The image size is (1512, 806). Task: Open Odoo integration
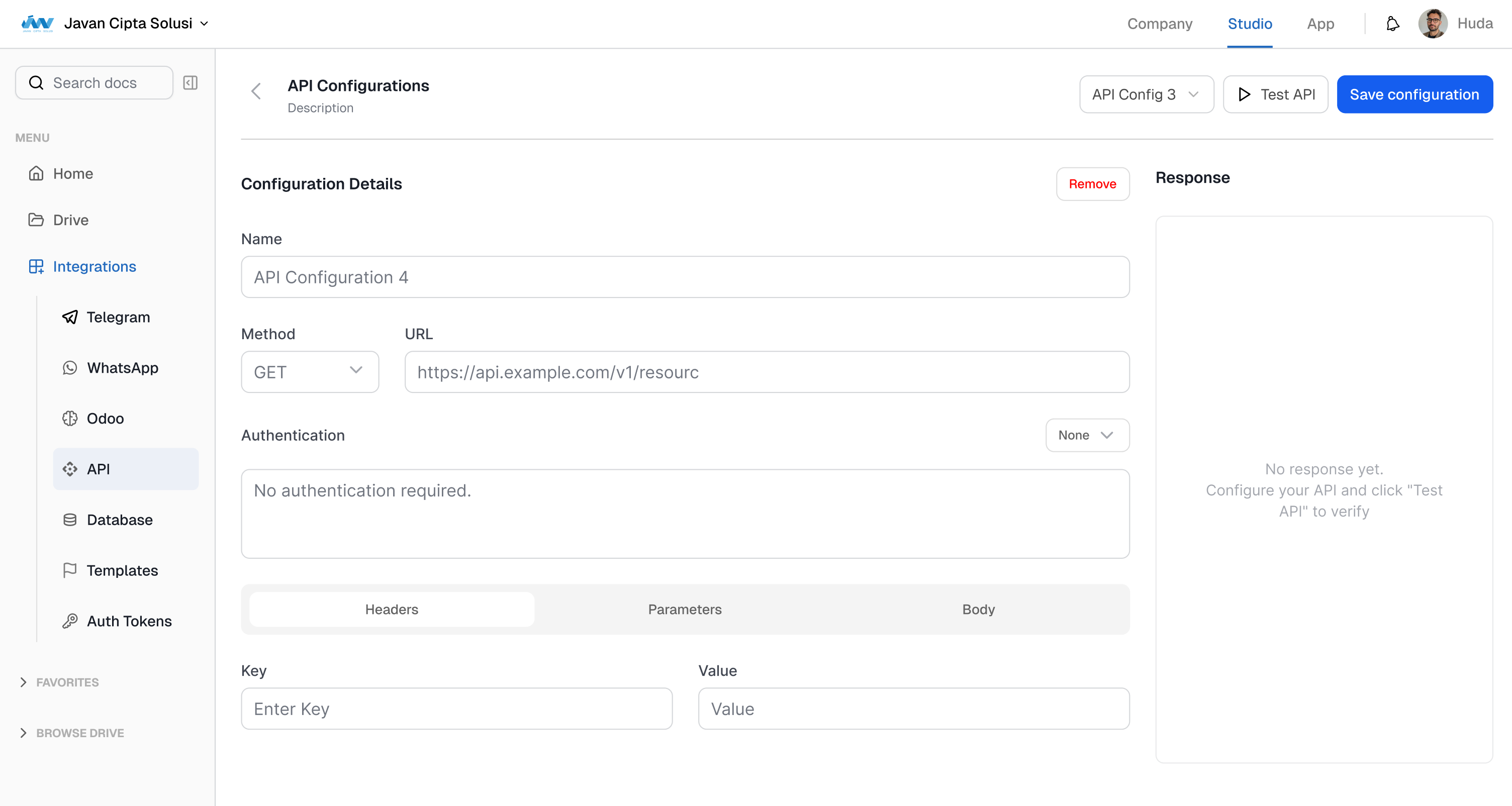(x=105, y=418)
